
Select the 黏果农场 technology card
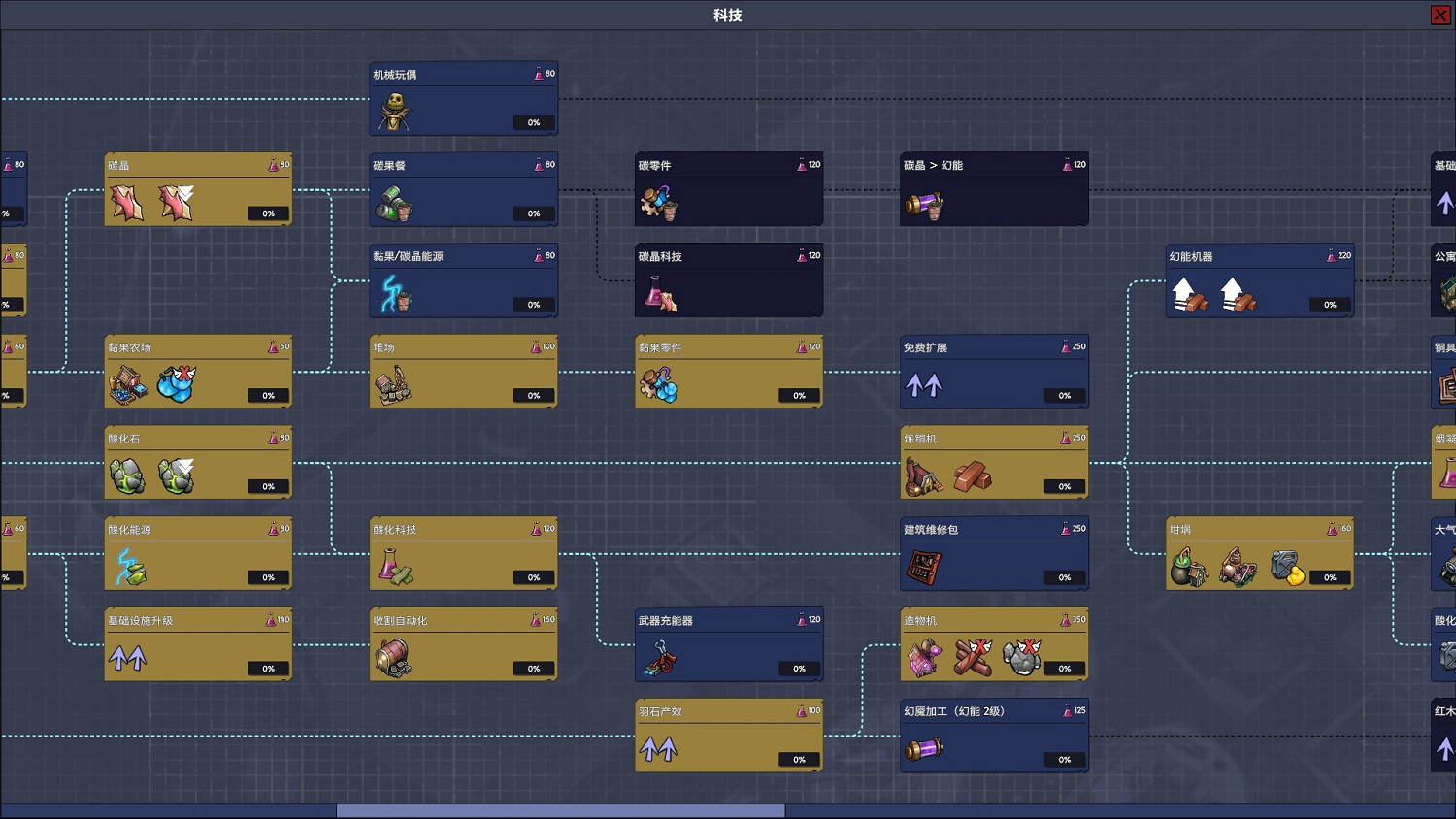(x=198, y=372)
